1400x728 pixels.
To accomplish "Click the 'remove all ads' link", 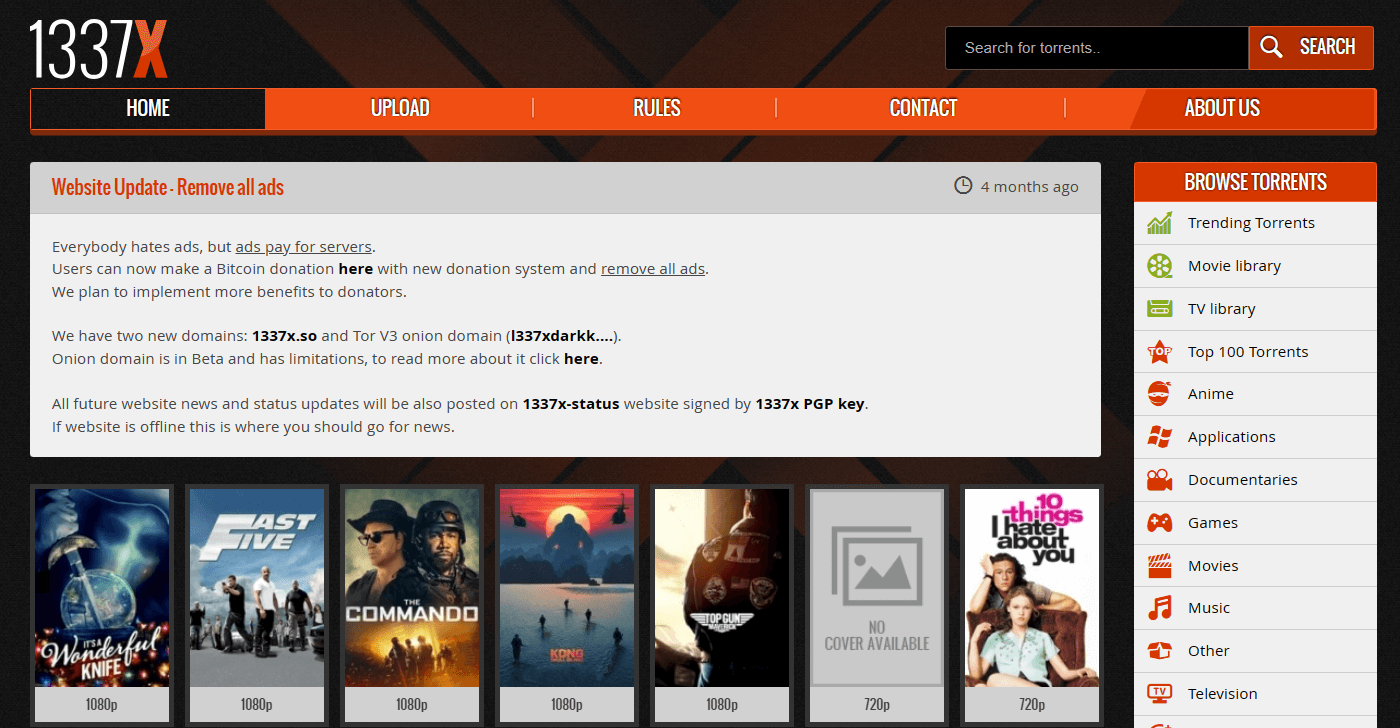I will (x=653, y=269).
